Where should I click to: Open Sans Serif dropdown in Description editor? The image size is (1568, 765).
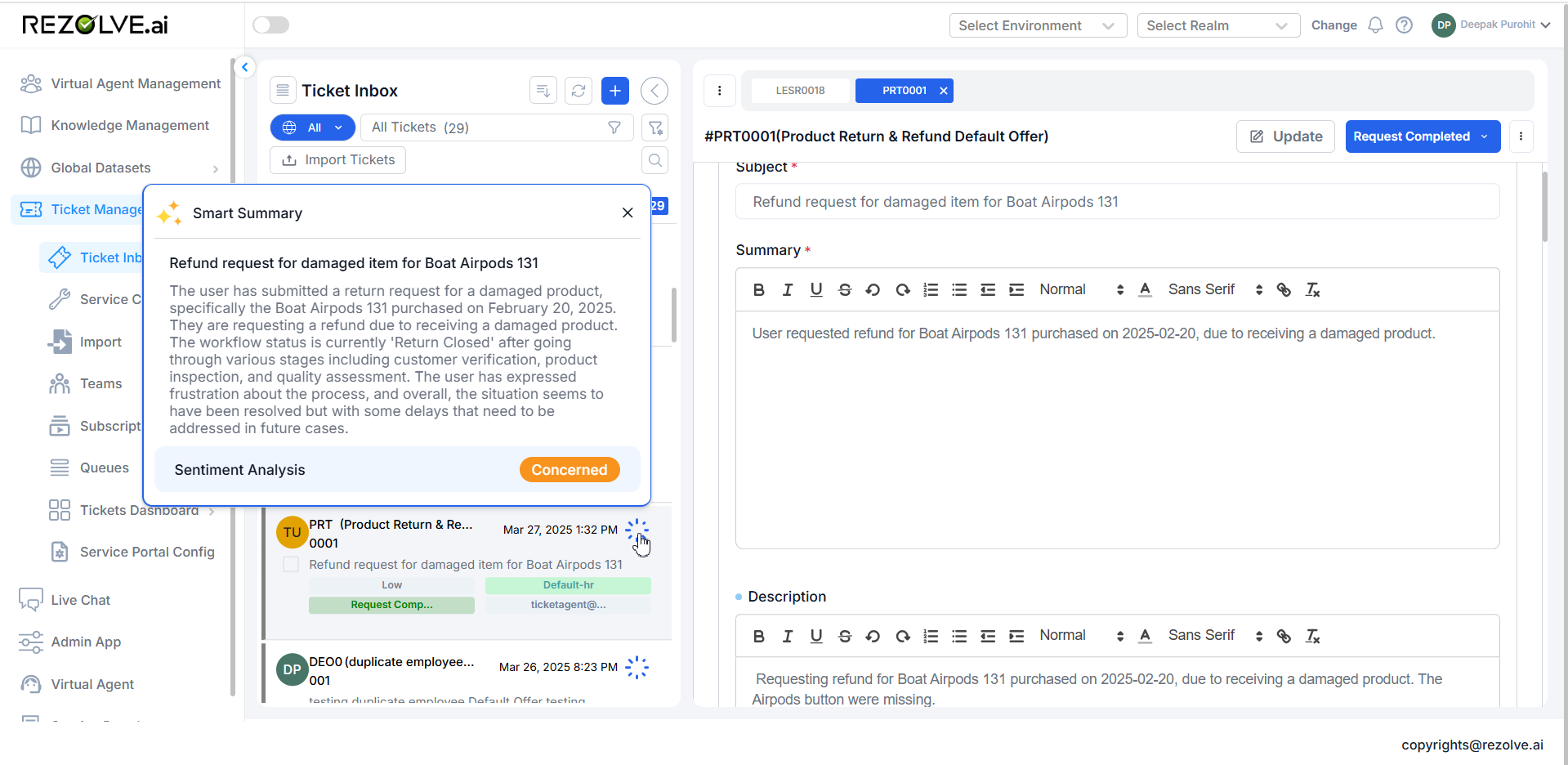coord(1215,636)
